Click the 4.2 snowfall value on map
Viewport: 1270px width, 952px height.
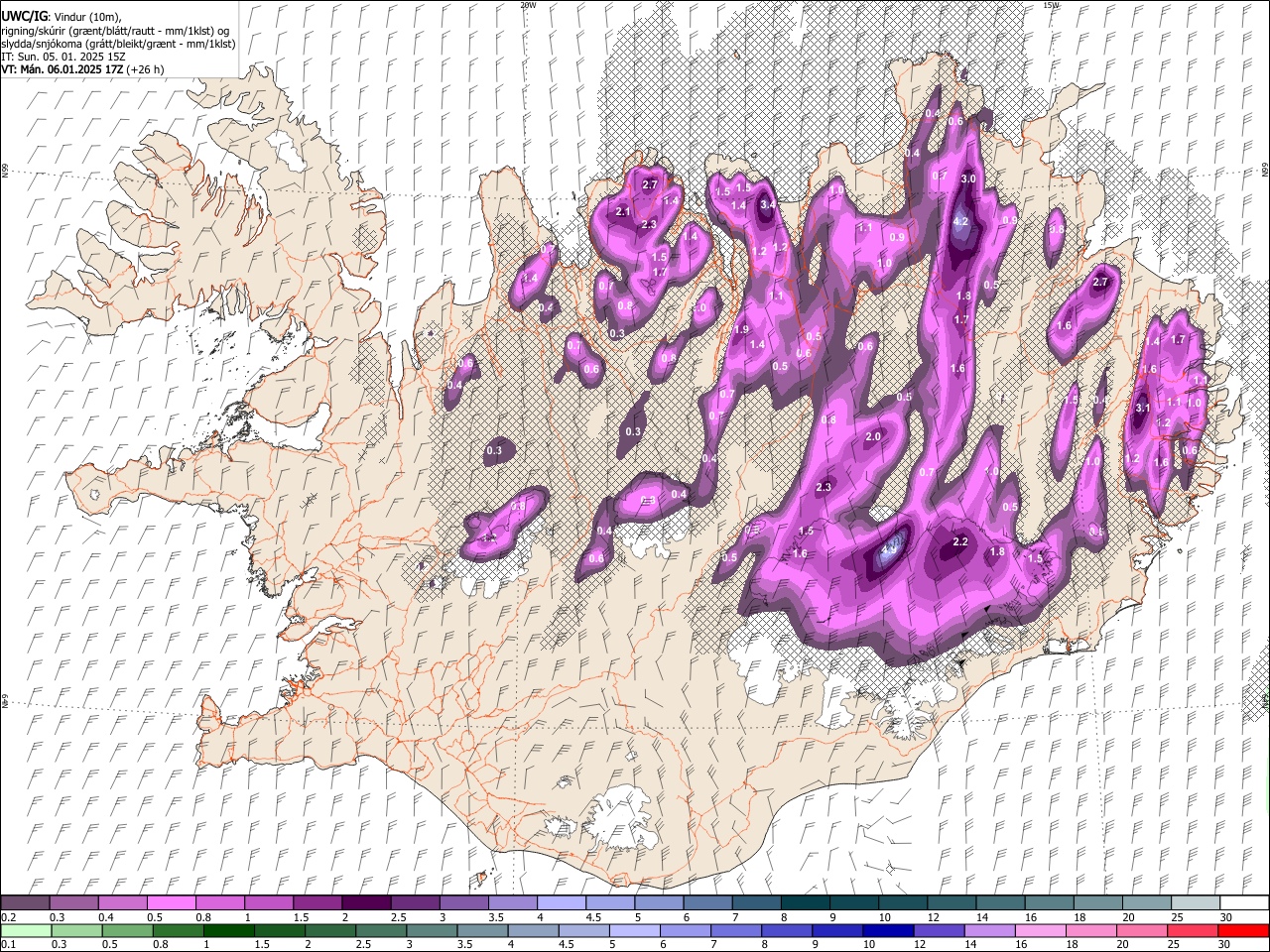960,221
